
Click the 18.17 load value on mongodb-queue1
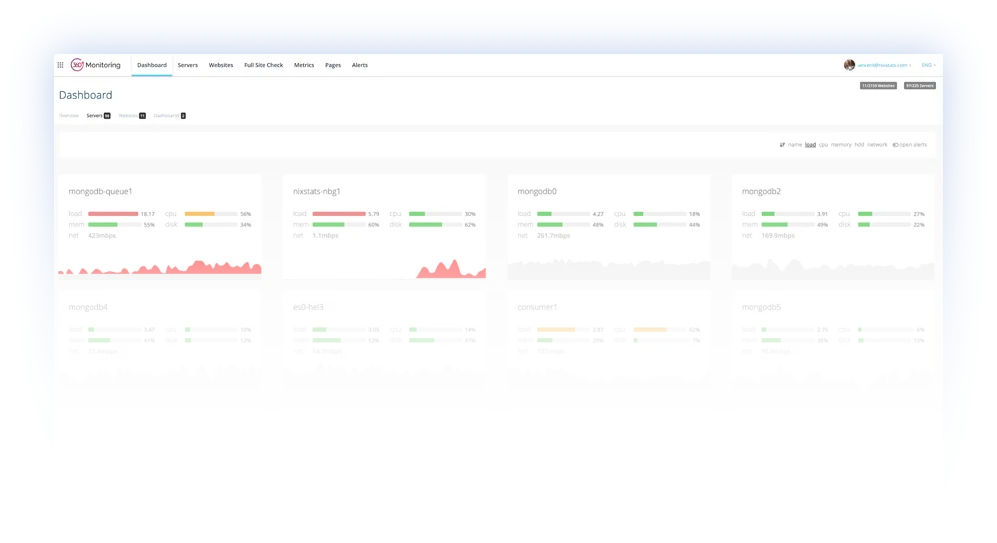[x=148, y=214]
